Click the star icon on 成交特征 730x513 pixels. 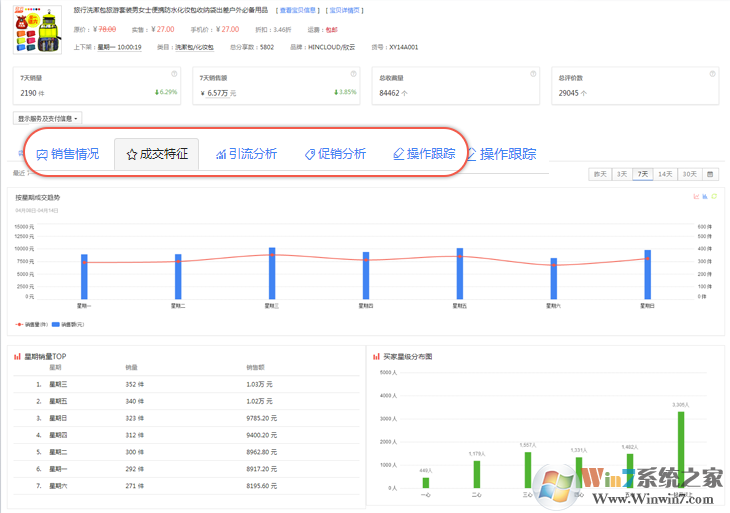131,155
